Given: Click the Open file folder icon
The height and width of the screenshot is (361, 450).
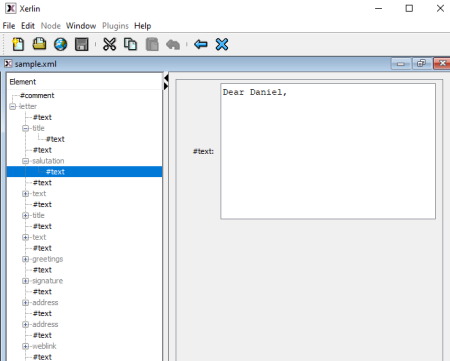Looking at the screenshot, I should 39,44.
